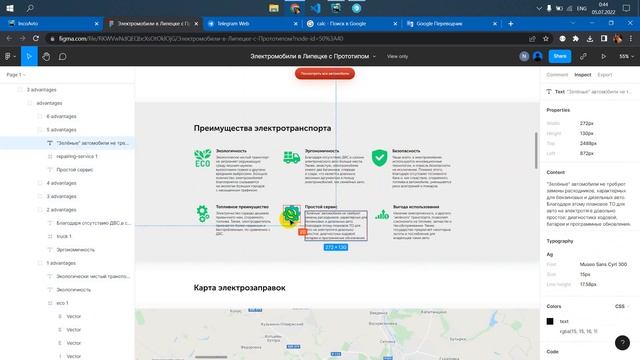
Task: Select the Comment tool in the toolbar
Action: (x=62, y=56)
